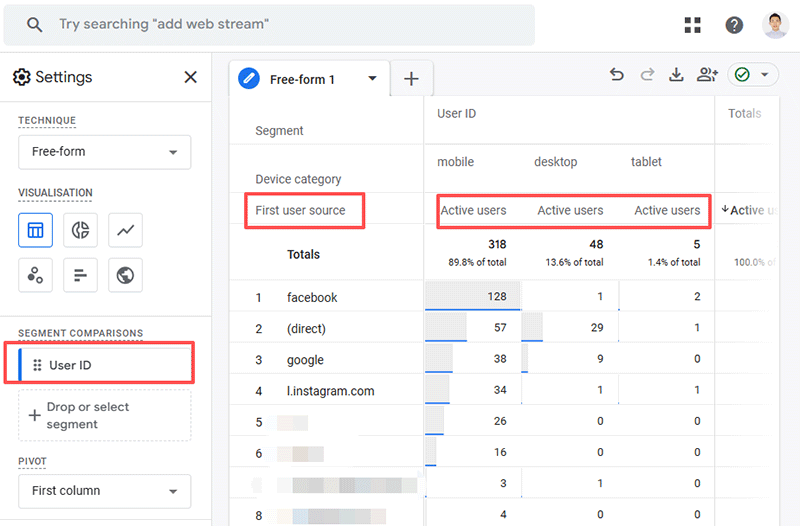The width and height of the screenshot is (800, 526).
Task: Open the Technique Free-form dropdown
Action: point(105,152)
